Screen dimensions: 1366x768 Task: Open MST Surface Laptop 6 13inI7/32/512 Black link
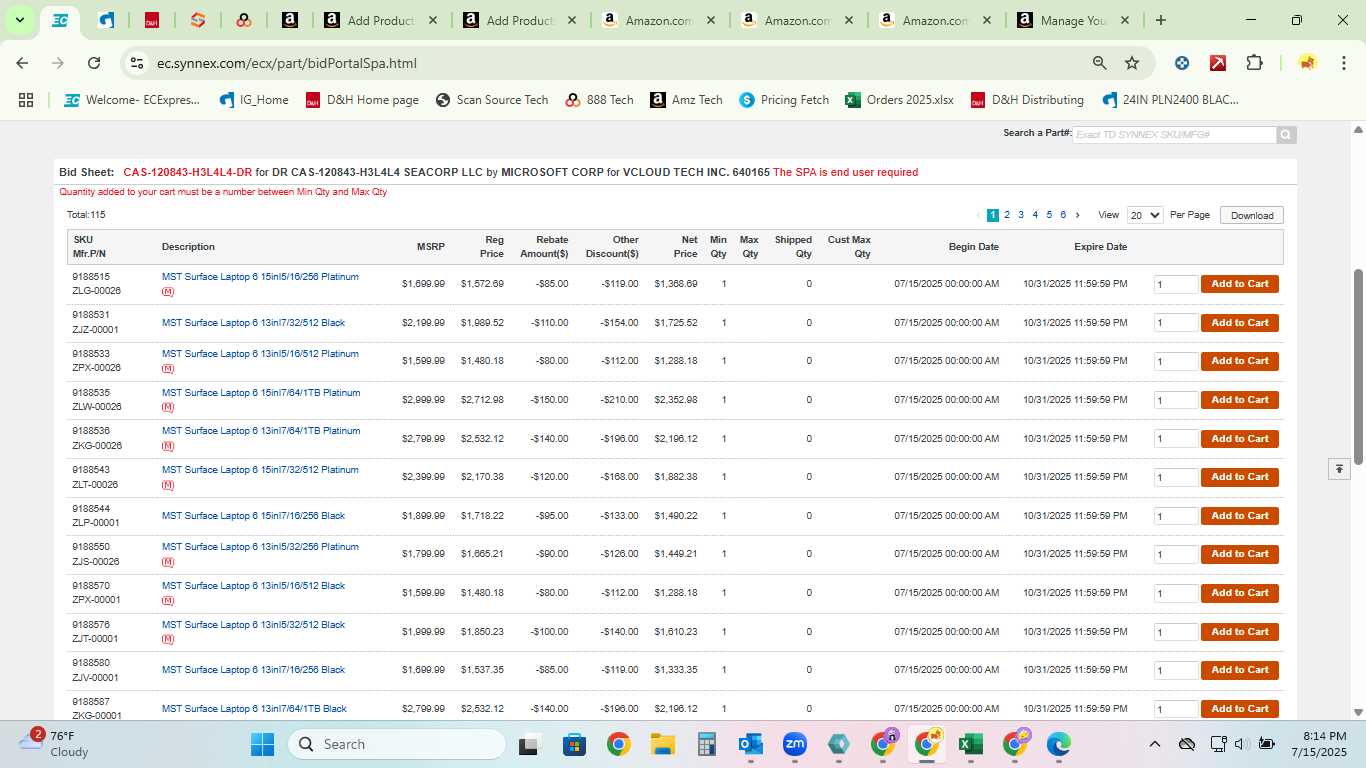tap(253, 323)
